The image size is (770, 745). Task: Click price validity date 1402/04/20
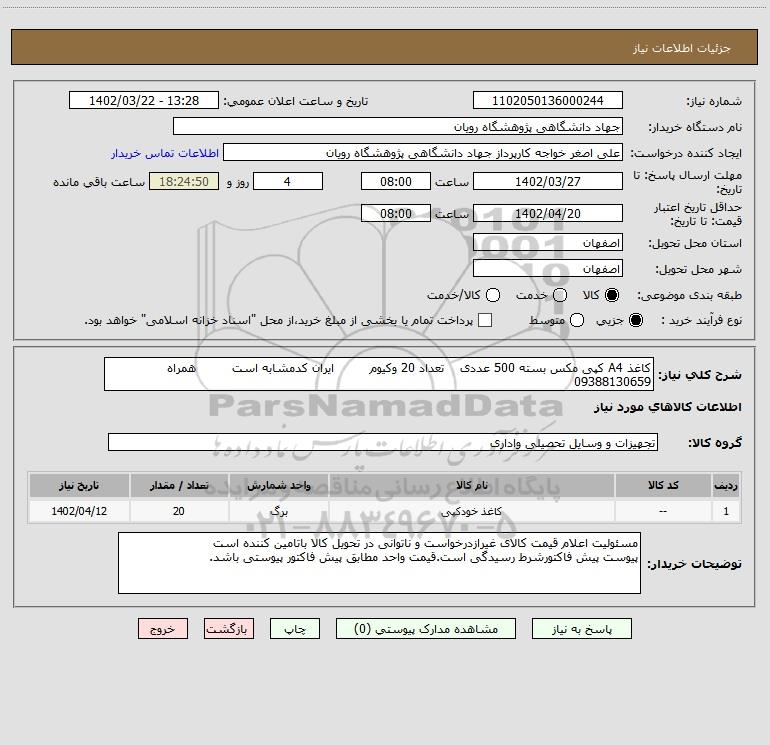click(x=548, y=213)
